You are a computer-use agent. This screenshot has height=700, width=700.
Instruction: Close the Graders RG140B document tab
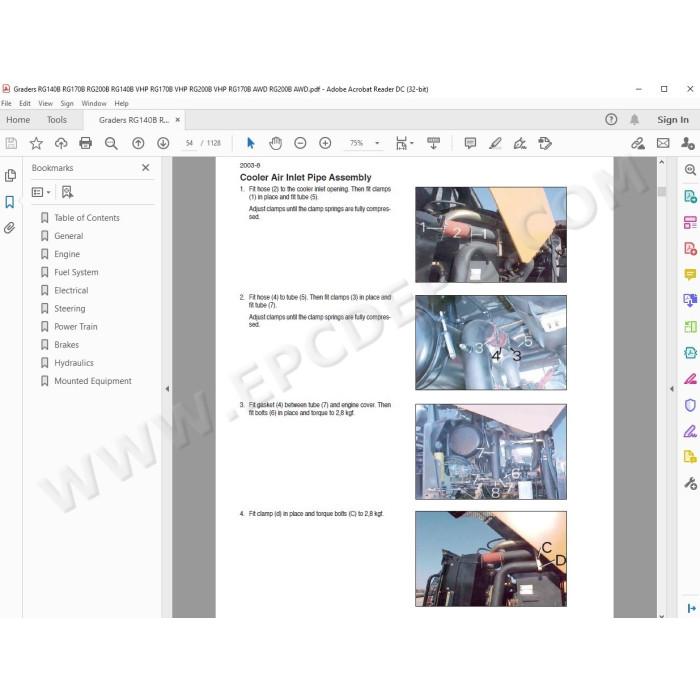(x=178, y=120)
